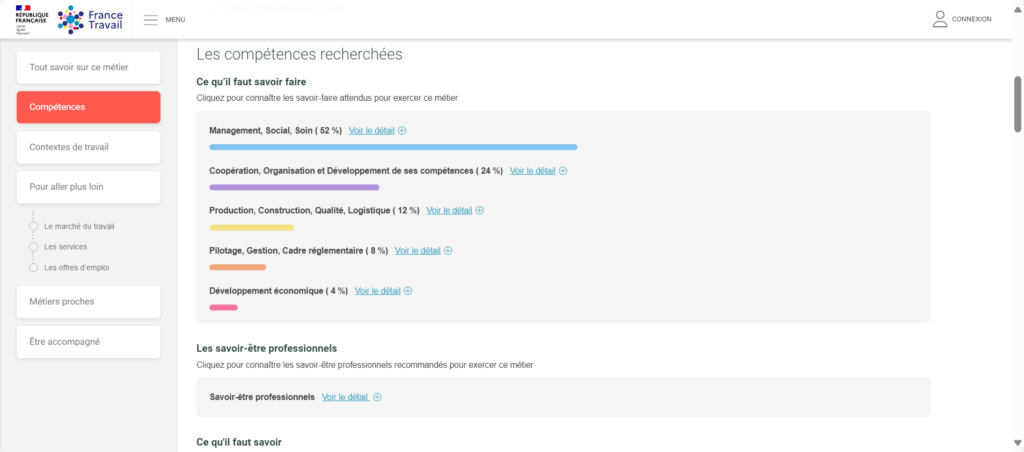Open Métiers proches sidebar section

(88, 302)
